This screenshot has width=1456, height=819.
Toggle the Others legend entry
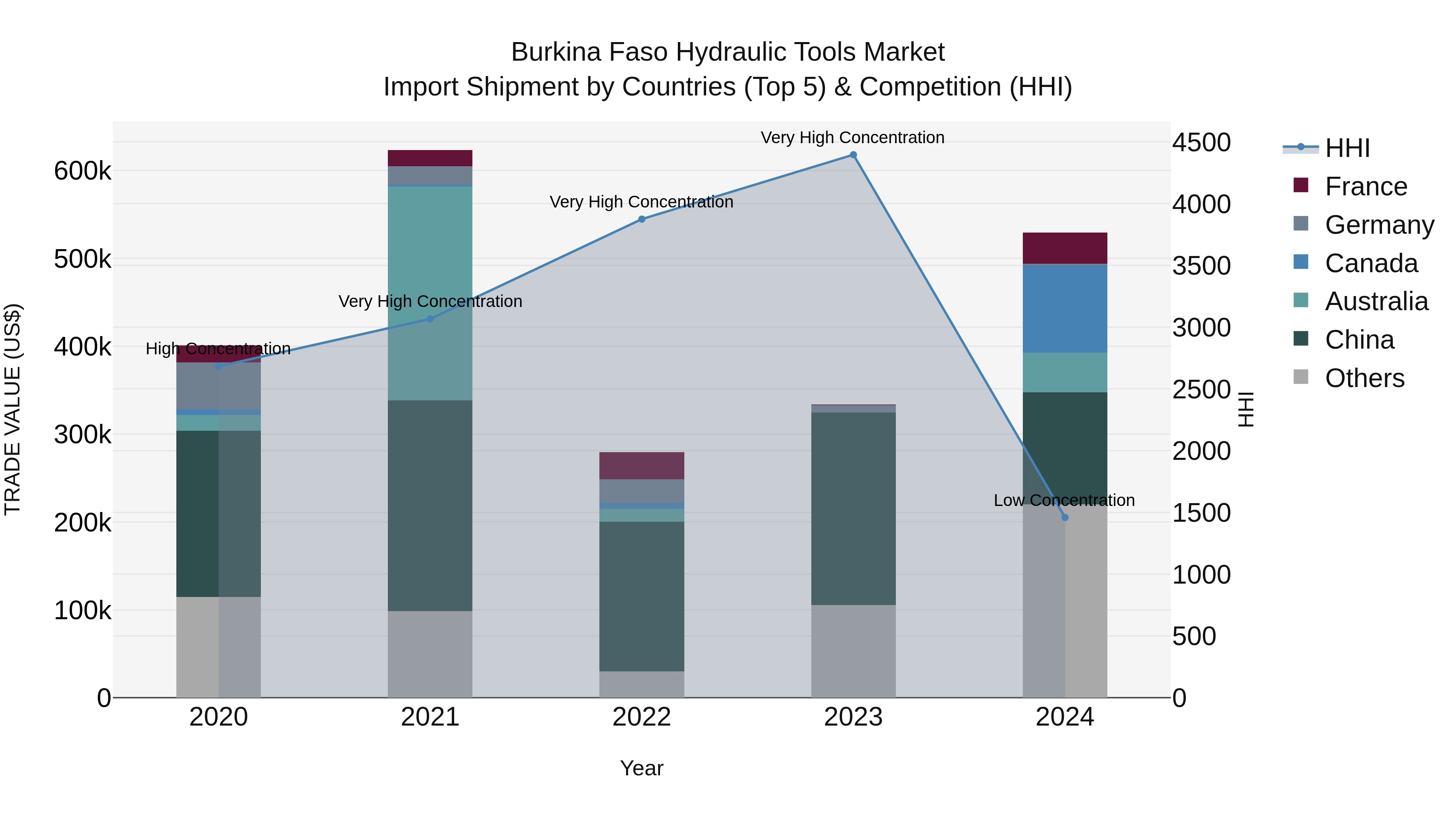pyautogui.click(x=1348, y=378)
